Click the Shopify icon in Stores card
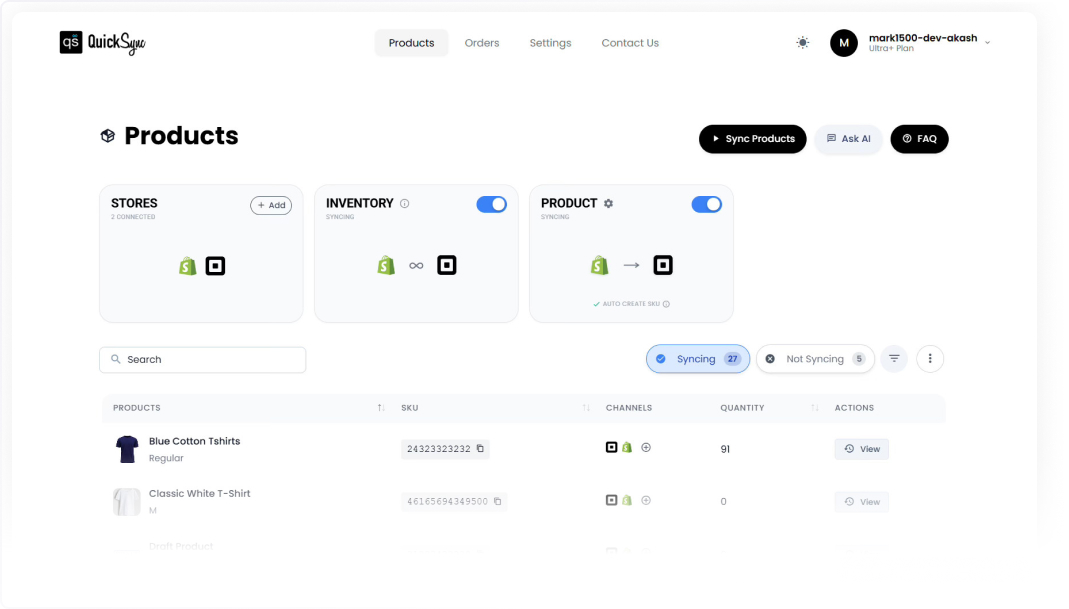 [x=187, y=266]
